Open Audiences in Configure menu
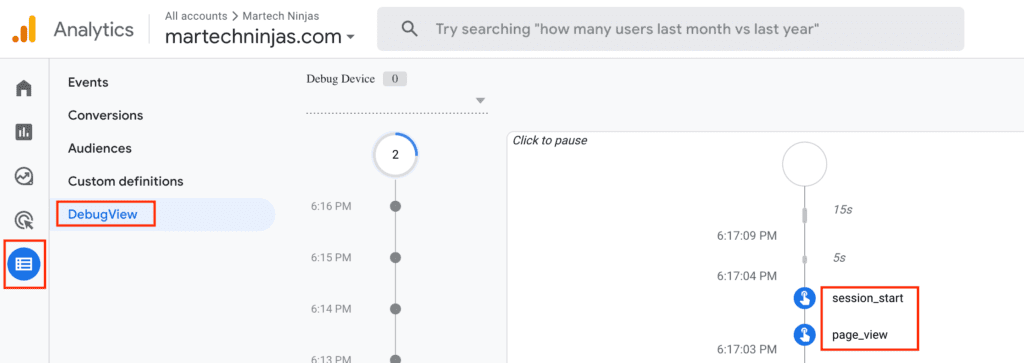 click(99, 148)
